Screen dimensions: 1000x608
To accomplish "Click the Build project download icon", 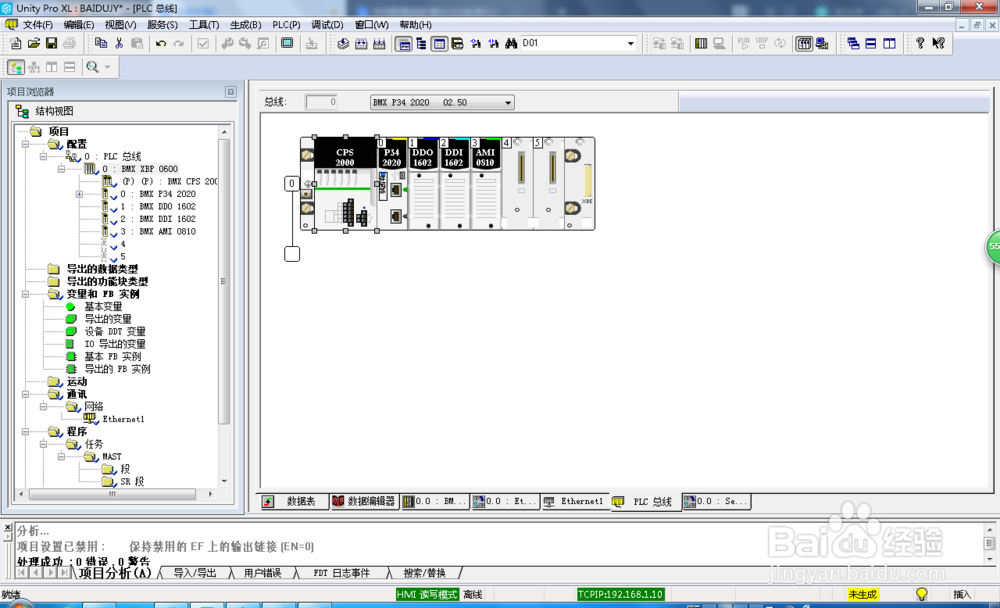I will pos(343,43).
